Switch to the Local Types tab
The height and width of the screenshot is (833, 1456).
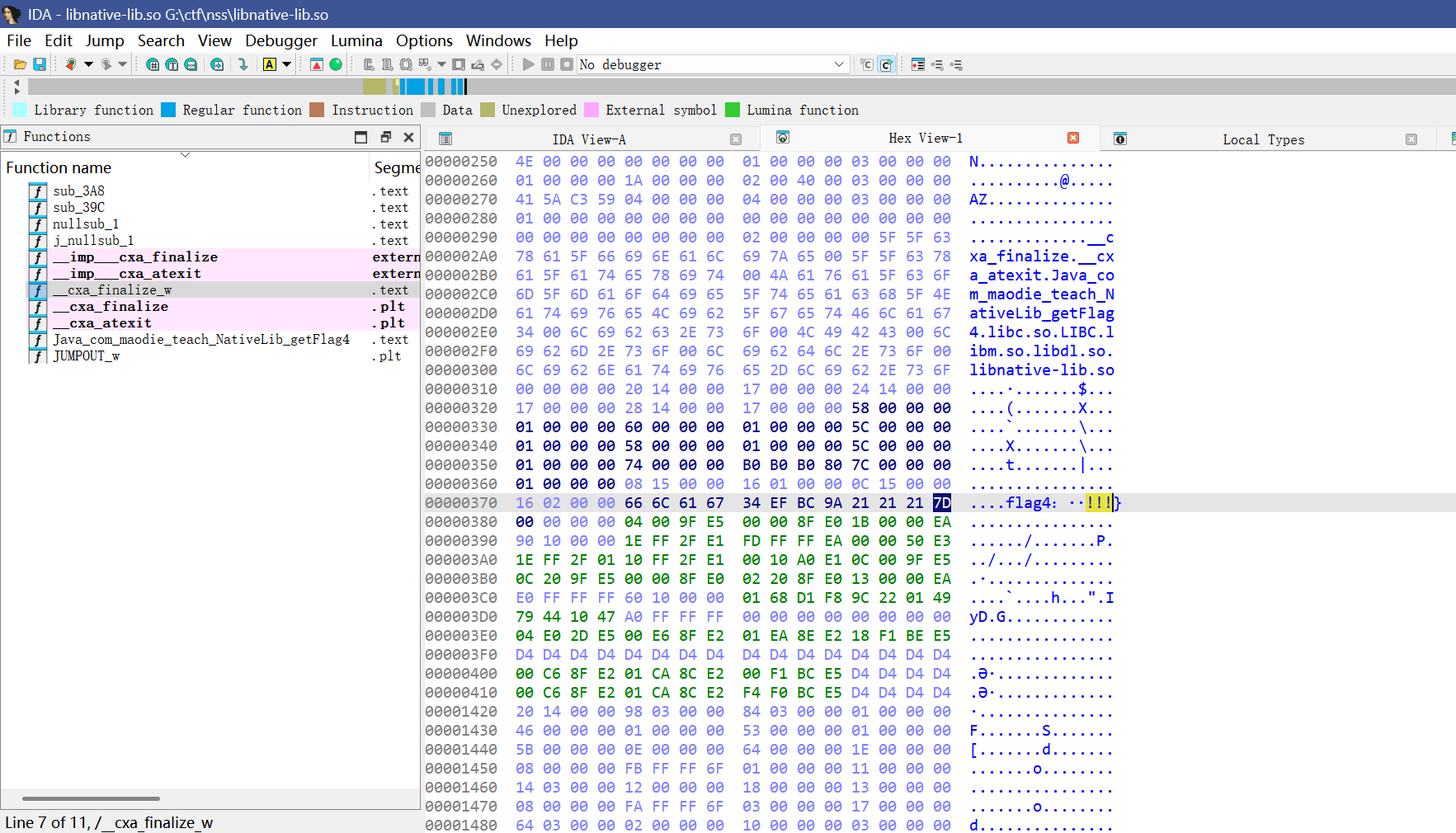pyautogui.click(x=1263, y=139)
